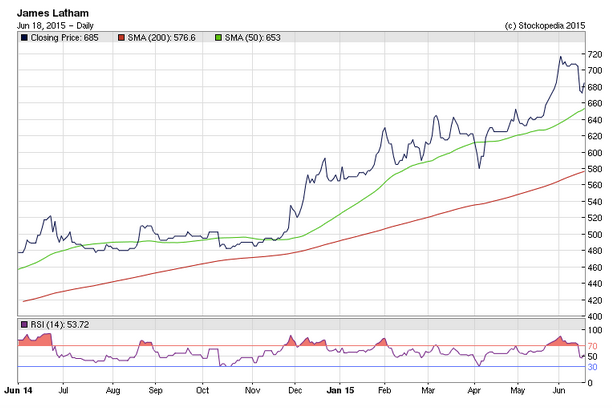Click the red SMA (200) legend swatch
612x408 pixels.
[121, 38]
